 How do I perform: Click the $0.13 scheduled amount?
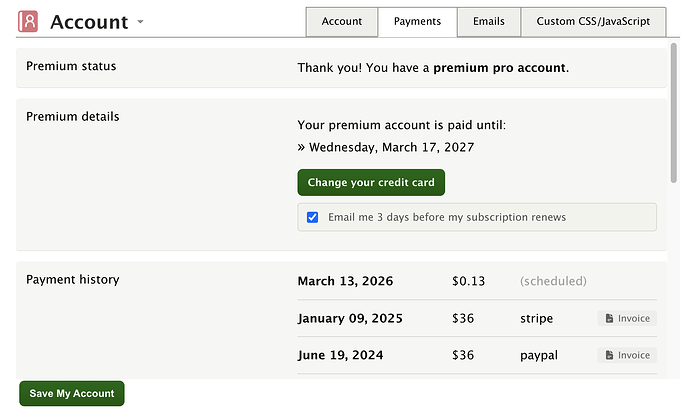[x=468, y=281]
